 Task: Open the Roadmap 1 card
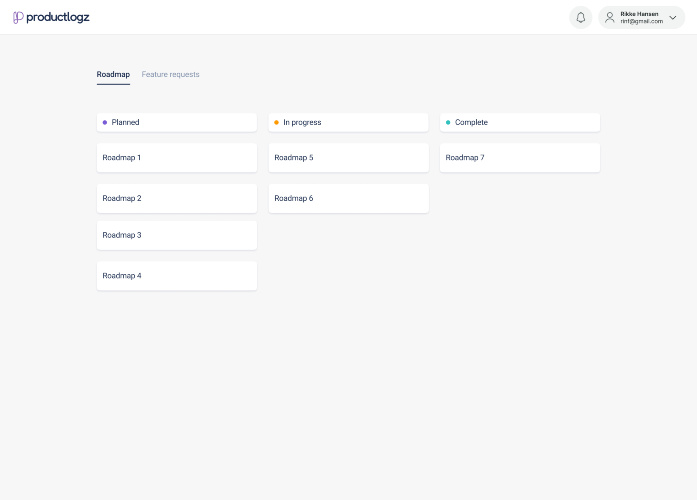(177, 157)
